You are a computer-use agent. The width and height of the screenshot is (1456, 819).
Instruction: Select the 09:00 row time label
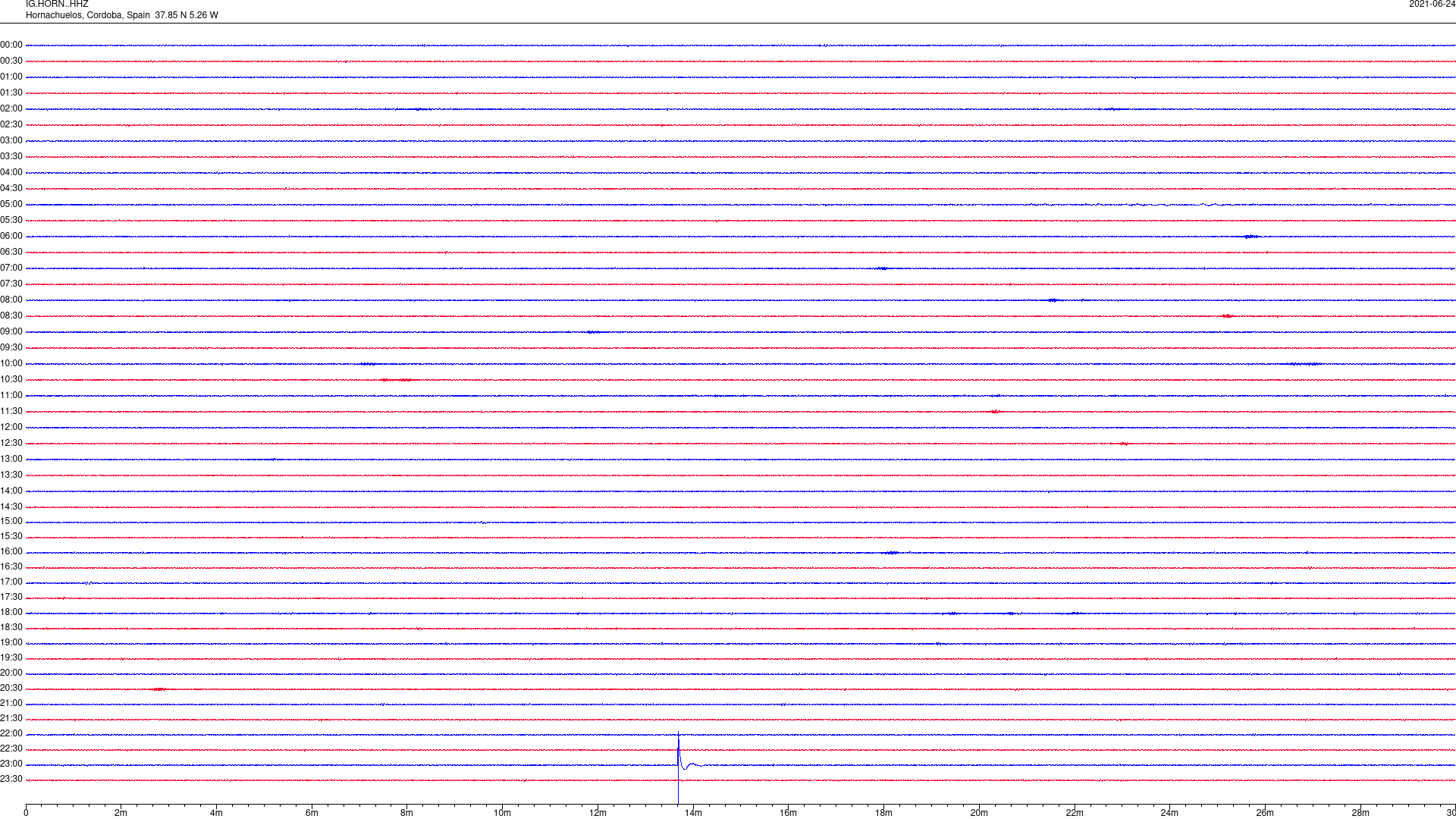(11, 331)
